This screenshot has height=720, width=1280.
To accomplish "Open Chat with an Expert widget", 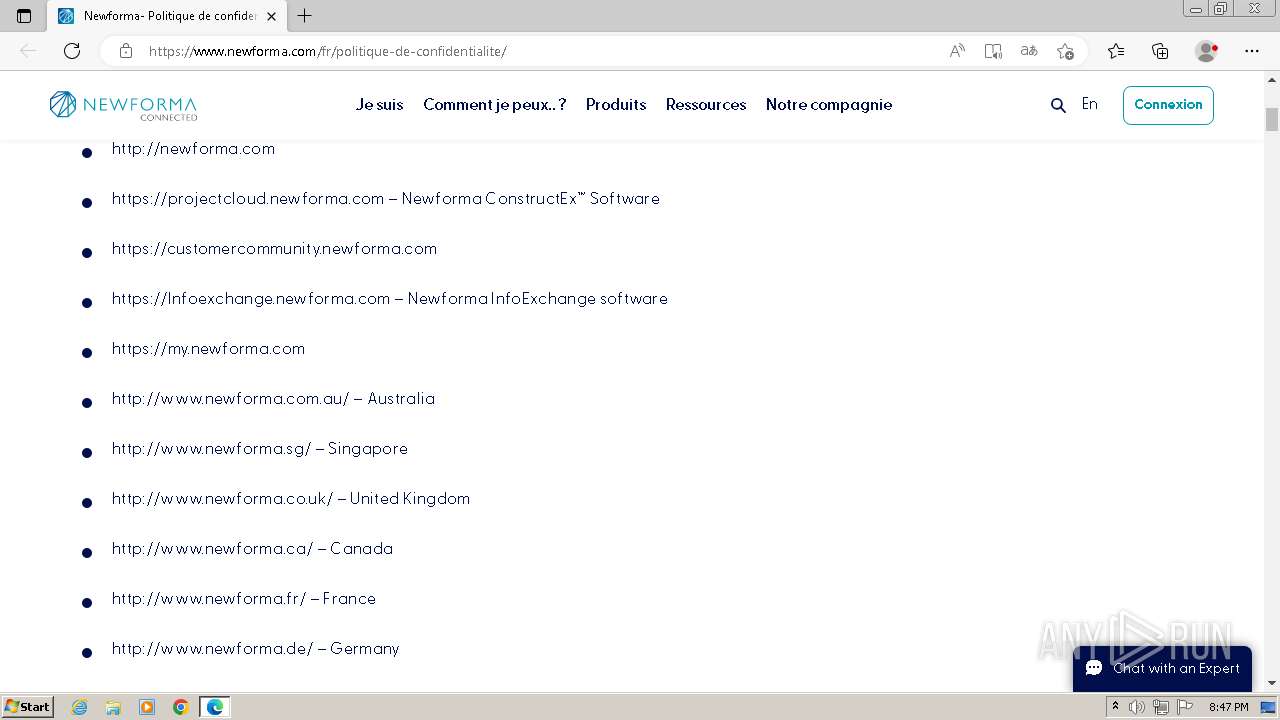I will [1162, 668].
